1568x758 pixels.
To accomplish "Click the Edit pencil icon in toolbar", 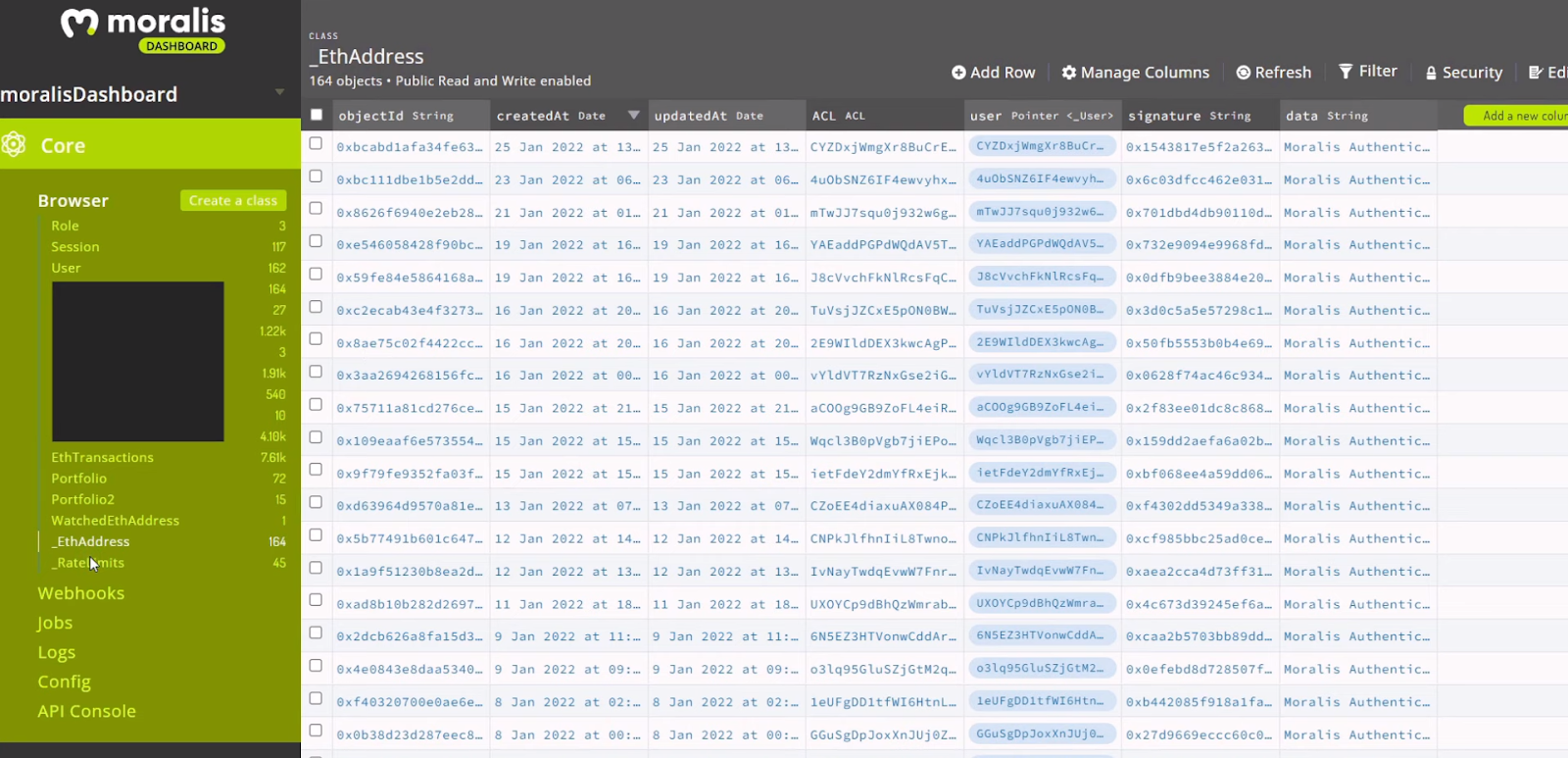I will click(1536, 73).
